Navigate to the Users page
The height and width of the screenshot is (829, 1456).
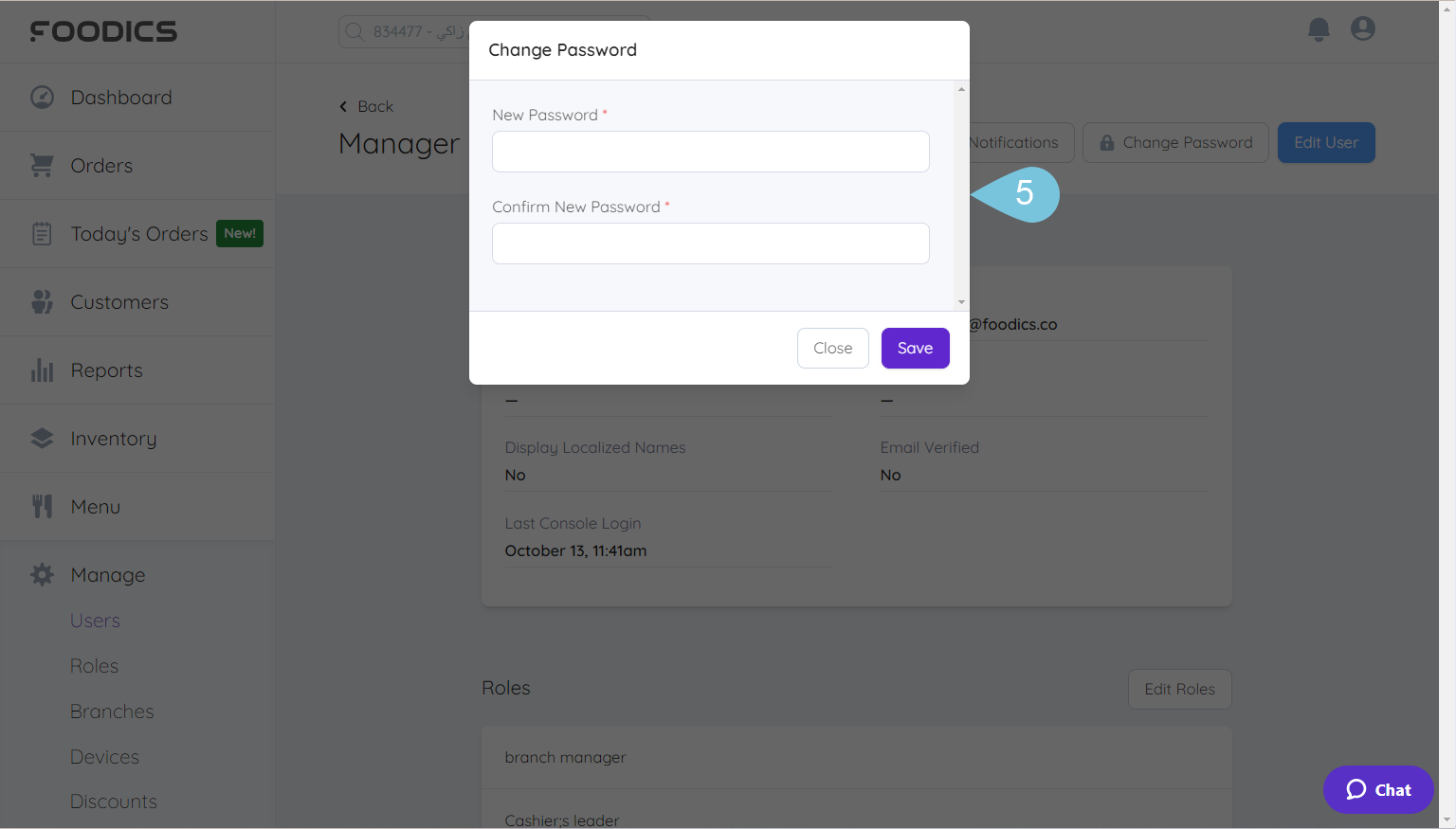click(x=95, y=620)
